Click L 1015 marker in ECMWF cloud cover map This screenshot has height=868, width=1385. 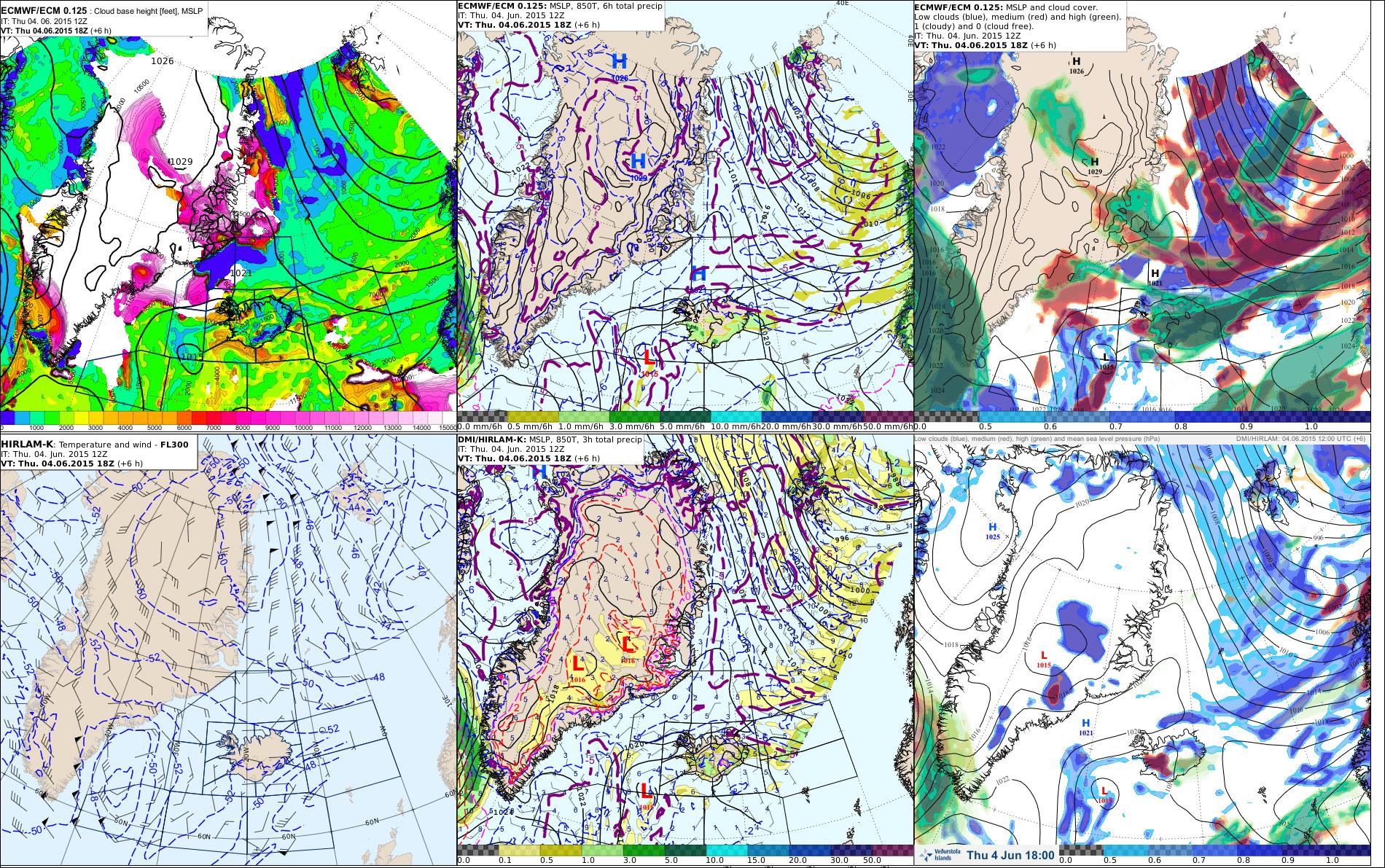[1107, 361]
